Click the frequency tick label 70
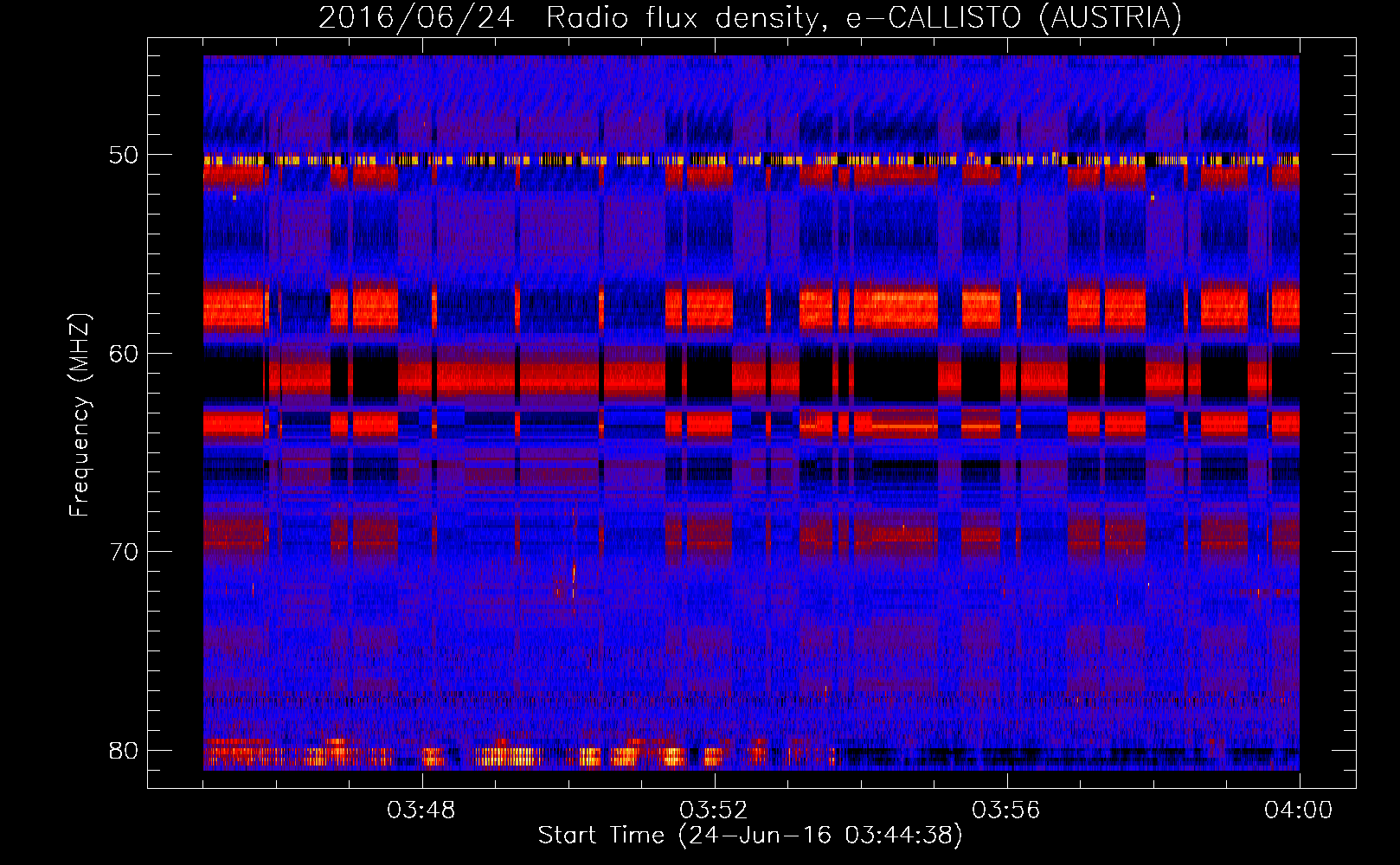This screenshot has height=865, width=1400. click(124, 552)
